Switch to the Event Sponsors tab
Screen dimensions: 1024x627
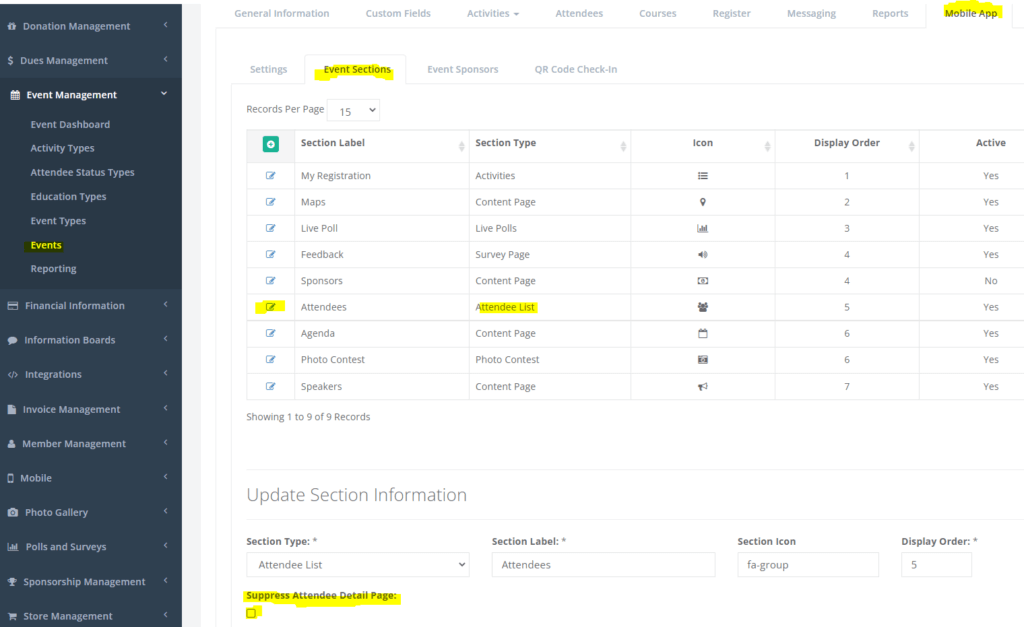coord(462,70)
